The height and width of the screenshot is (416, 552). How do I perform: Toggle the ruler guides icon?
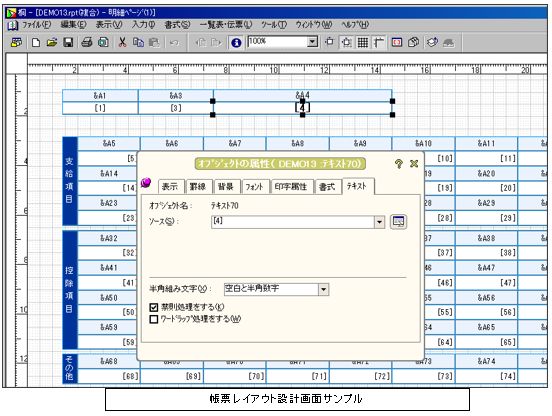point(379,43)
